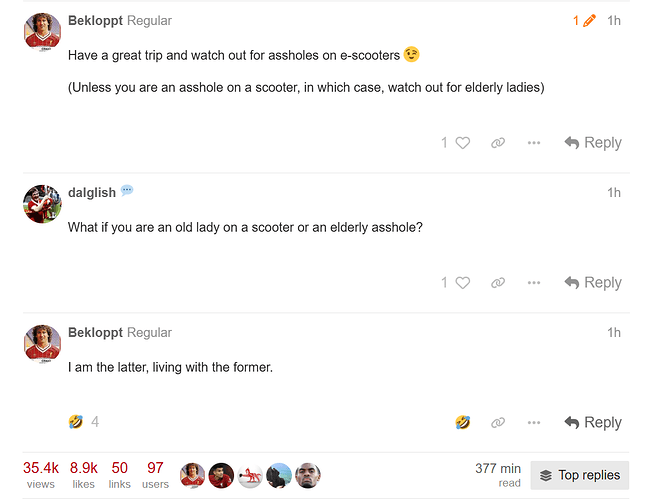Expand more options on 'I am the latter' post
The width and height of the screenshot is (662, 500).
coord(534,422)
